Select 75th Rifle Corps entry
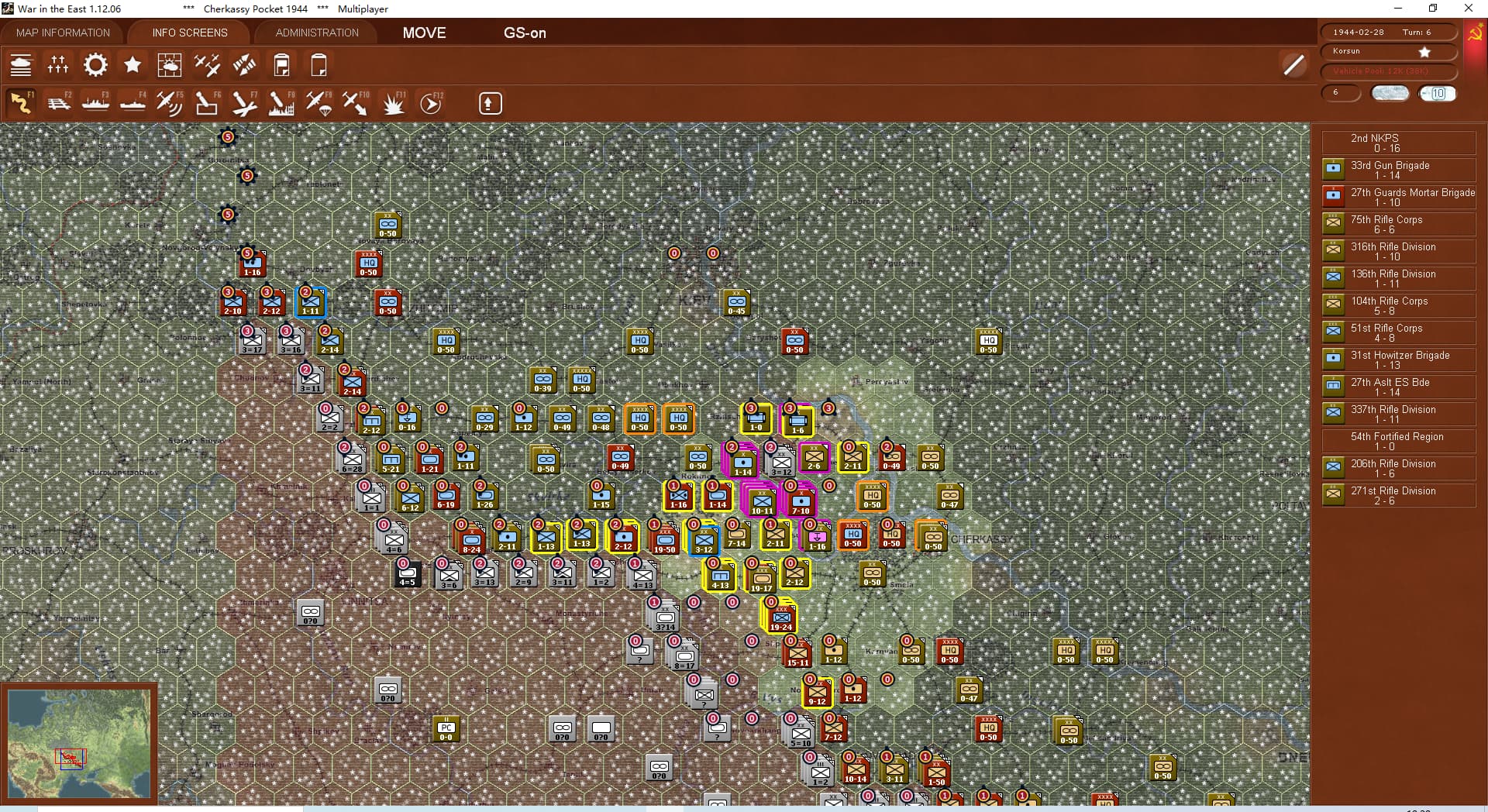The image size is (1488, 812). (1399, 224)
